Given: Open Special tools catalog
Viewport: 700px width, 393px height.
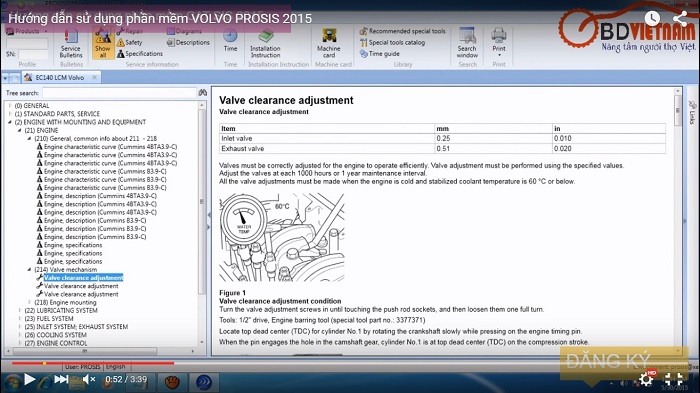Looking at the screenshot, I should click(392, 42).
